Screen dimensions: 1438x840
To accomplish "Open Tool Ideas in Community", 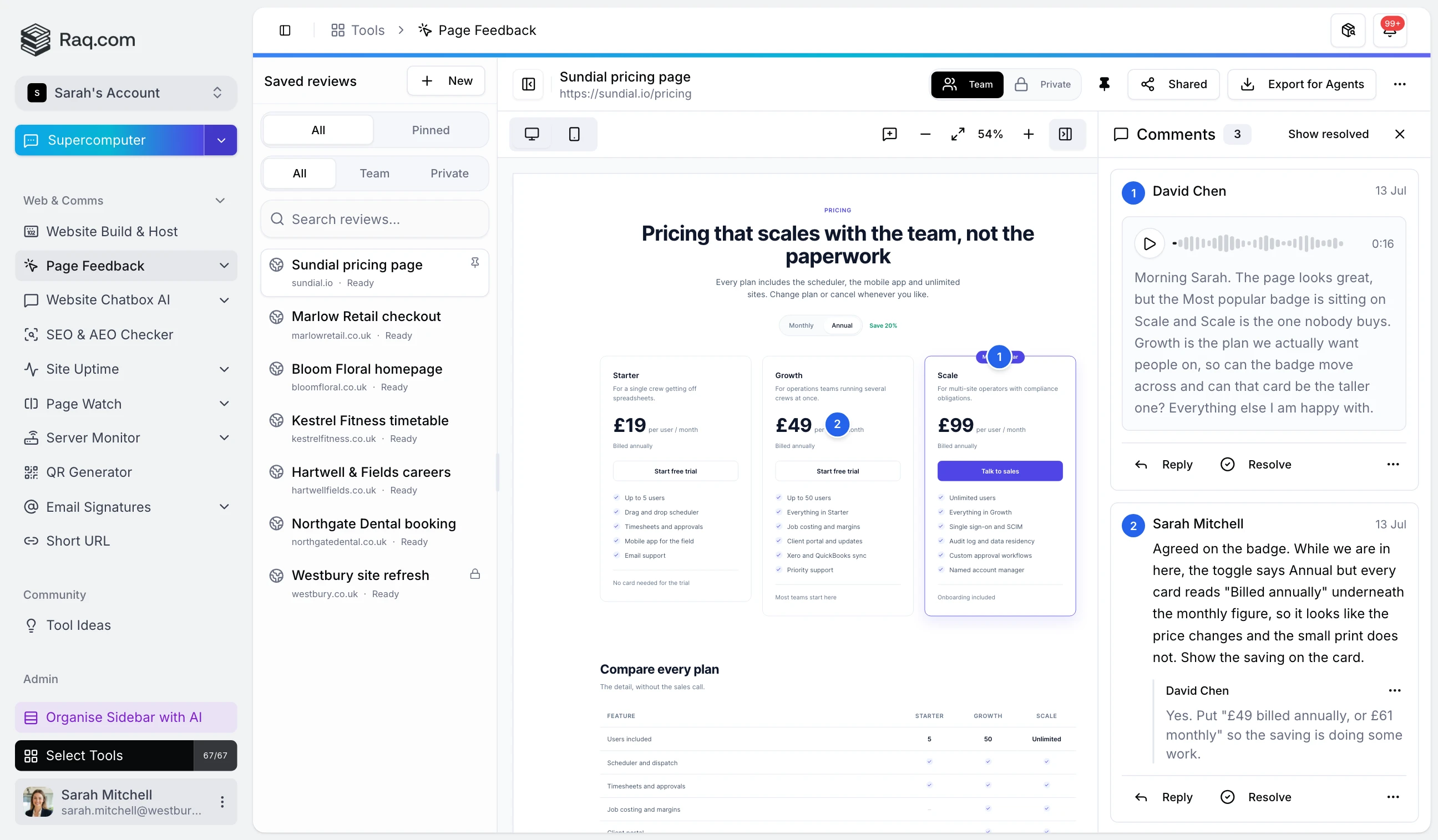I will 125,625.
